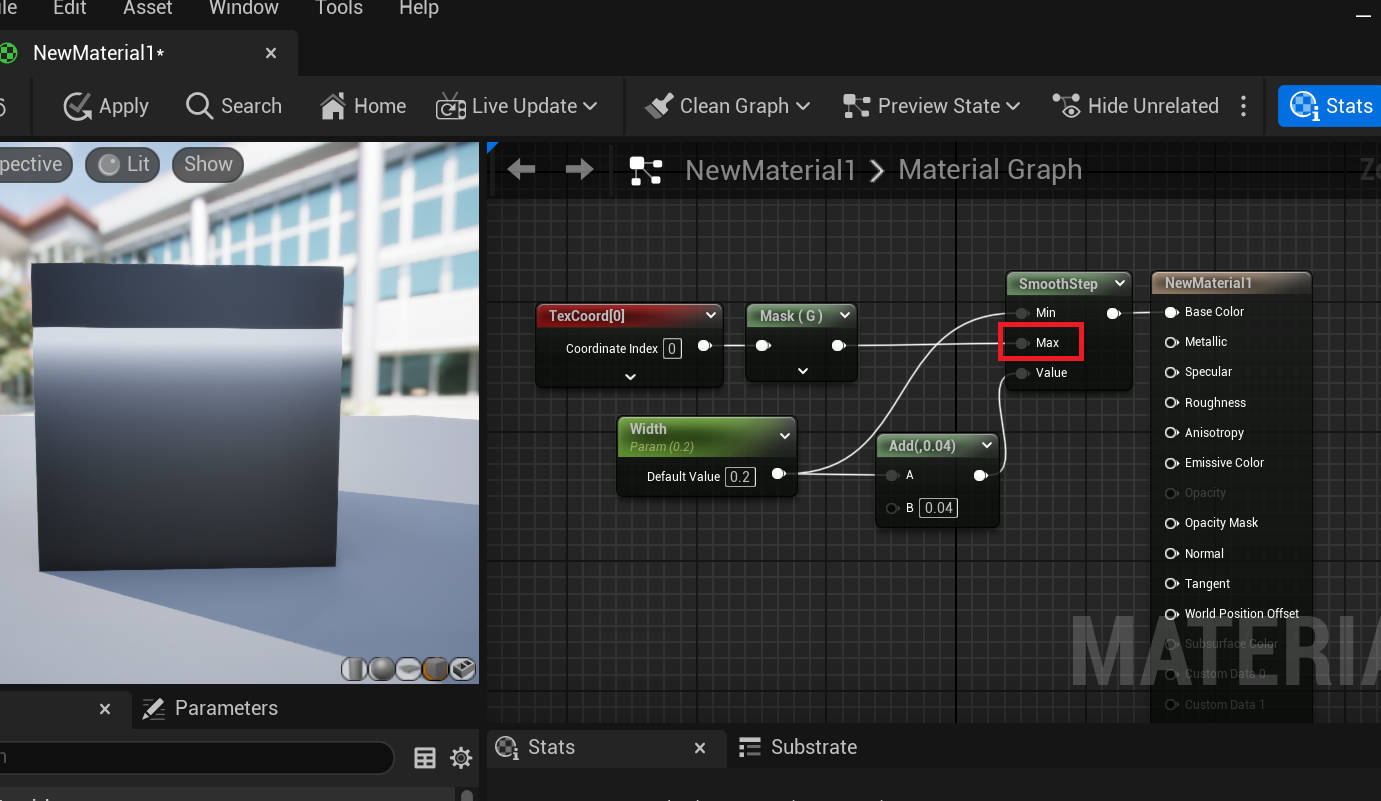The height and width of the screenshot is (801, 1381).
Task: Expand the SmoothStep node dropdown chevron
Action: 1120,284
